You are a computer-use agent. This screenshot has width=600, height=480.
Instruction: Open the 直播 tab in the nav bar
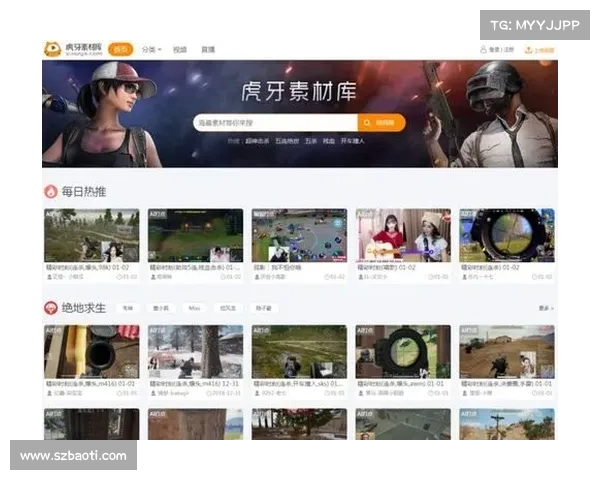[x=208, y=49]
